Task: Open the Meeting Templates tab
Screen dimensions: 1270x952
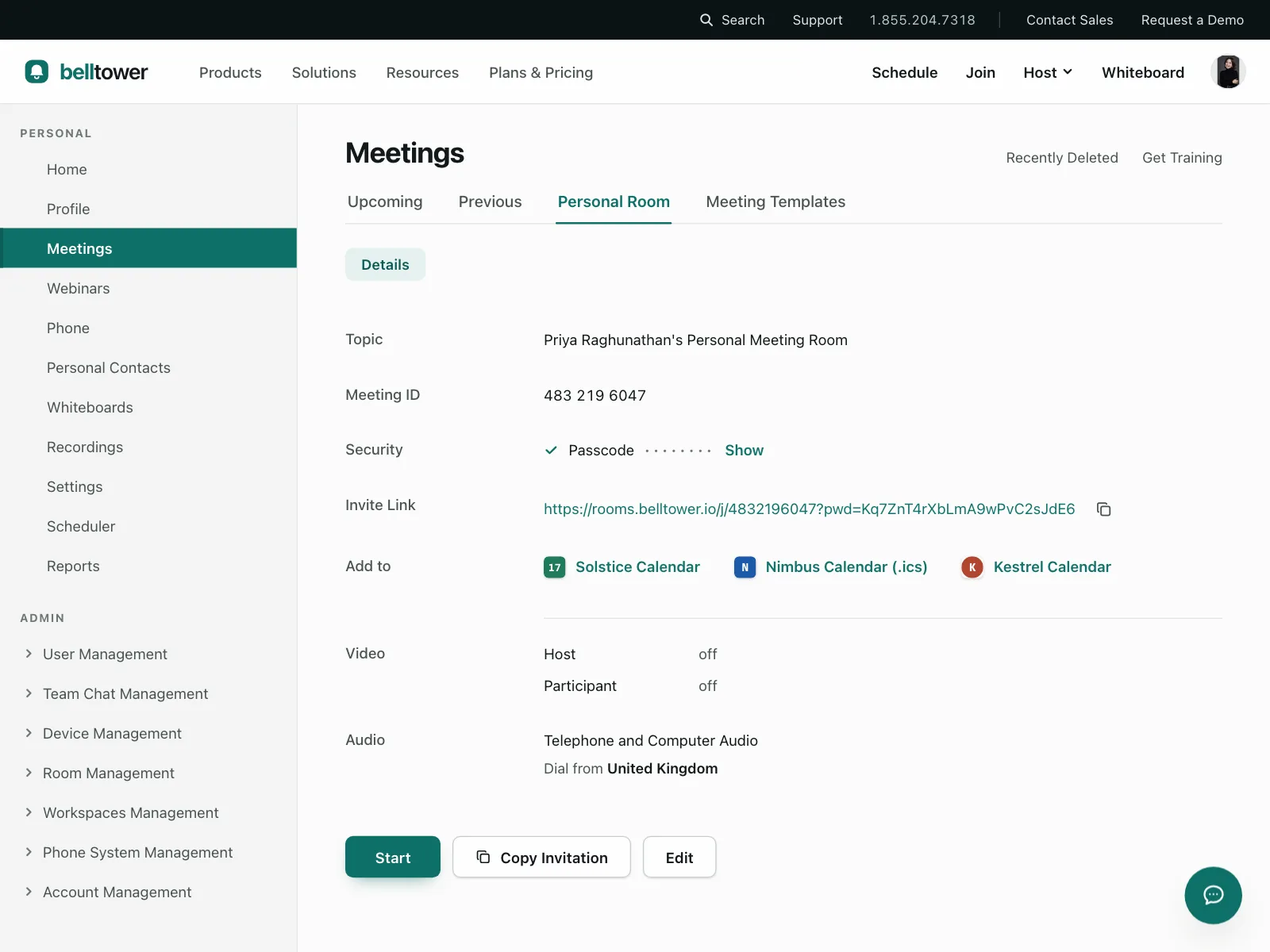Action: [x=775, y=202]
